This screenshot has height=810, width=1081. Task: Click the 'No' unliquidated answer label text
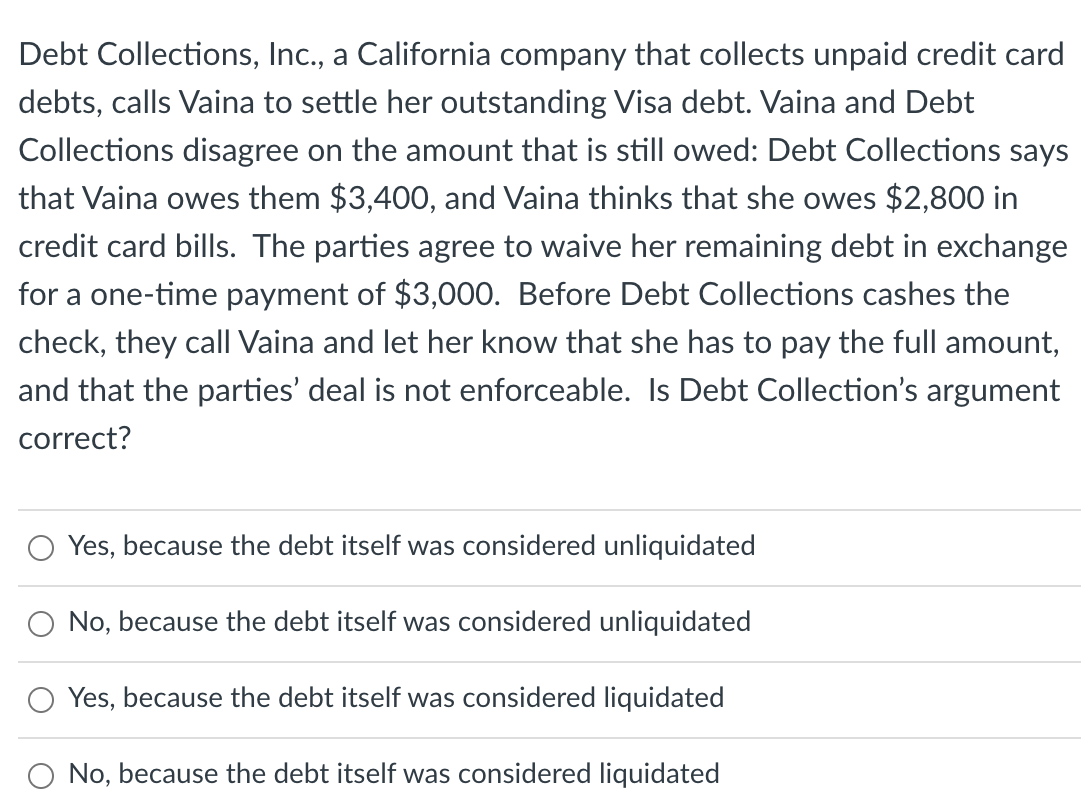(x=408, y=622)
